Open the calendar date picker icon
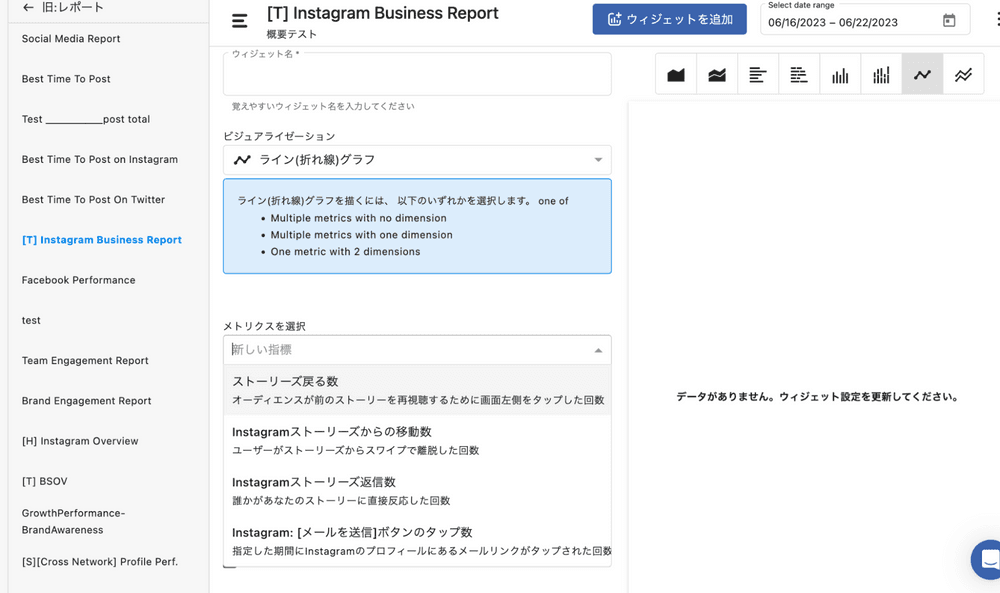1000x593 pixels. point(949,21)
